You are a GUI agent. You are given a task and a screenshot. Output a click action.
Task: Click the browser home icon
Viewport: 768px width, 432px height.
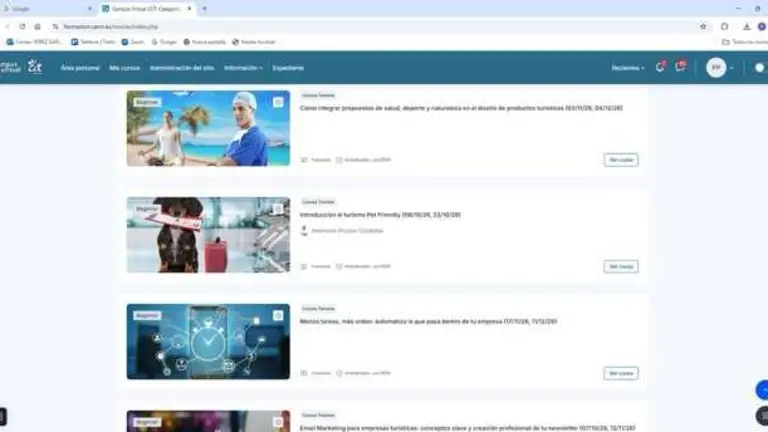(x=37, y=26)
